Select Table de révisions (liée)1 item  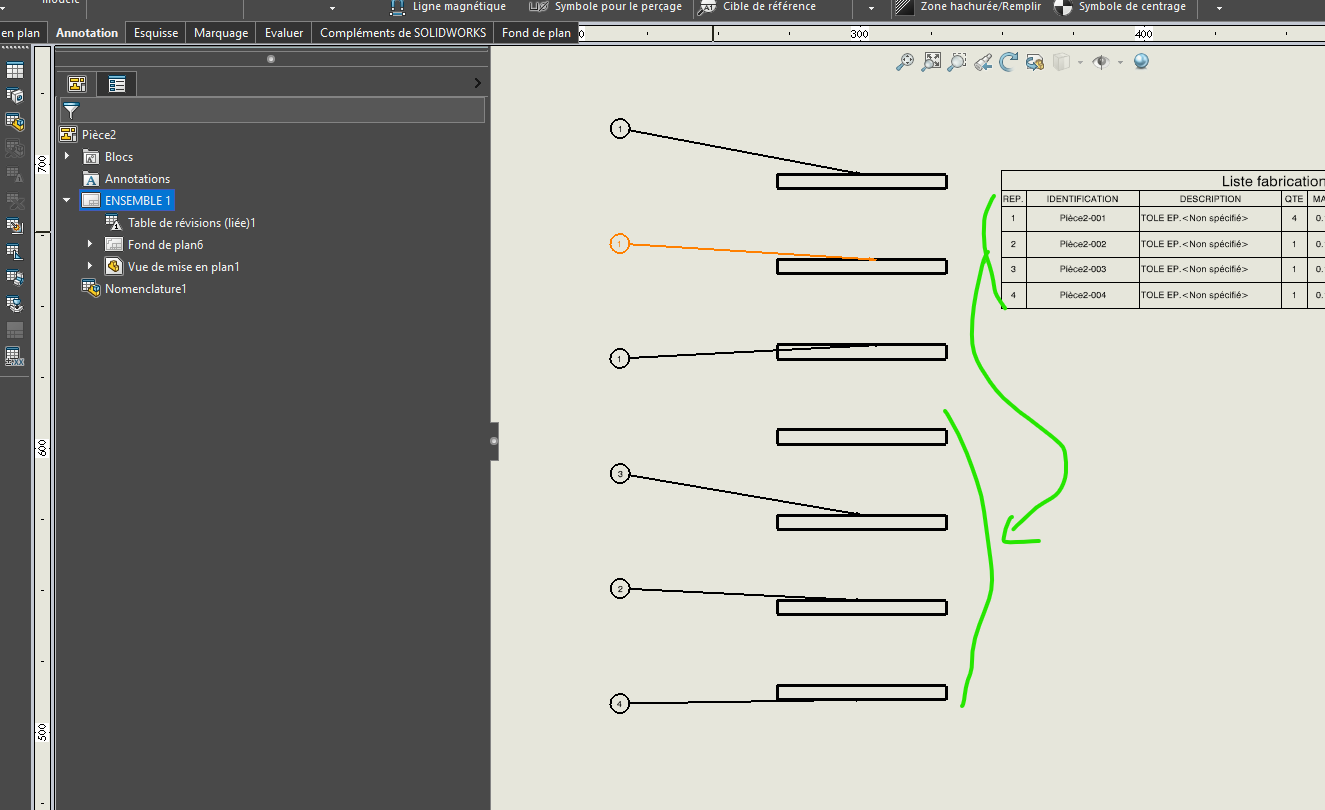coord(191,223)
